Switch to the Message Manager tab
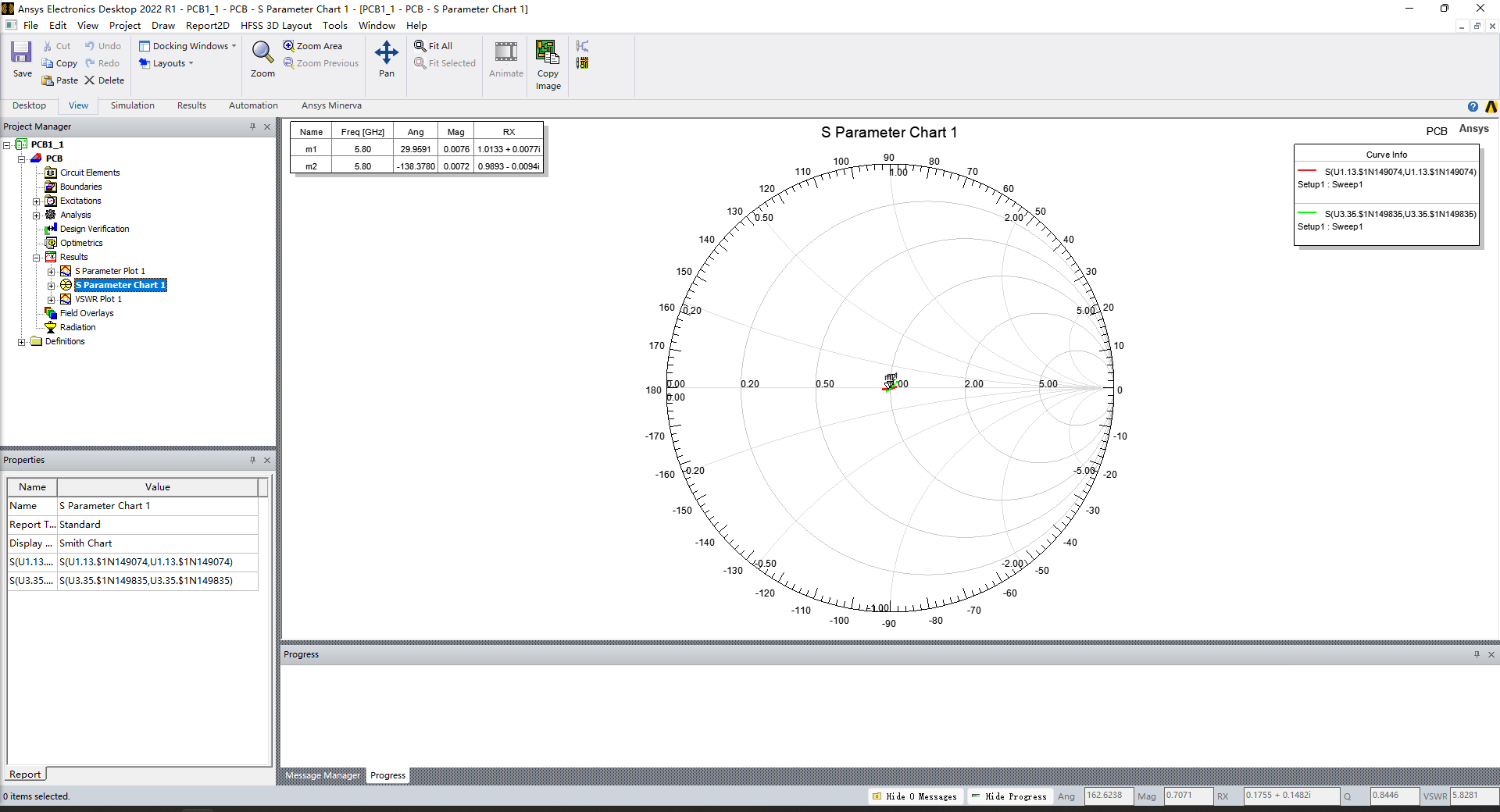 323,775
